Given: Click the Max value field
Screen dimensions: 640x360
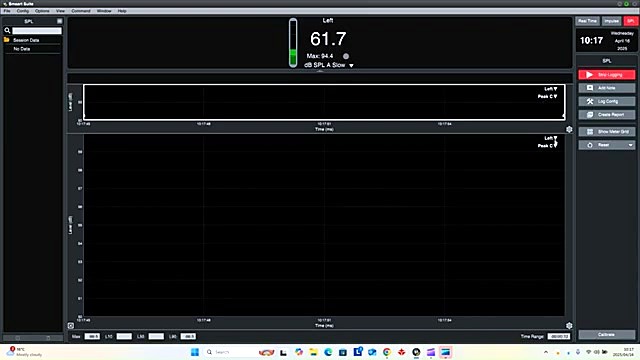Looking at the screenshot, I should tap(92, 336).
